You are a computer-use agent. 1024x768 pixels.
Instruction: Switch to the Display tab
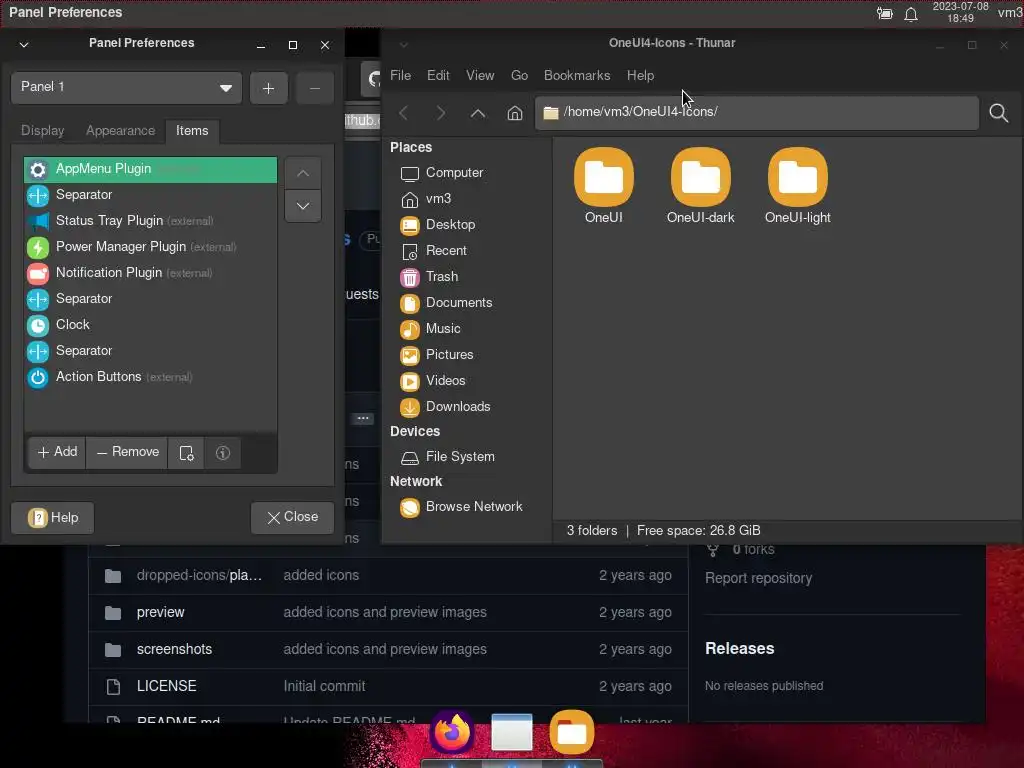coord(42,131)
